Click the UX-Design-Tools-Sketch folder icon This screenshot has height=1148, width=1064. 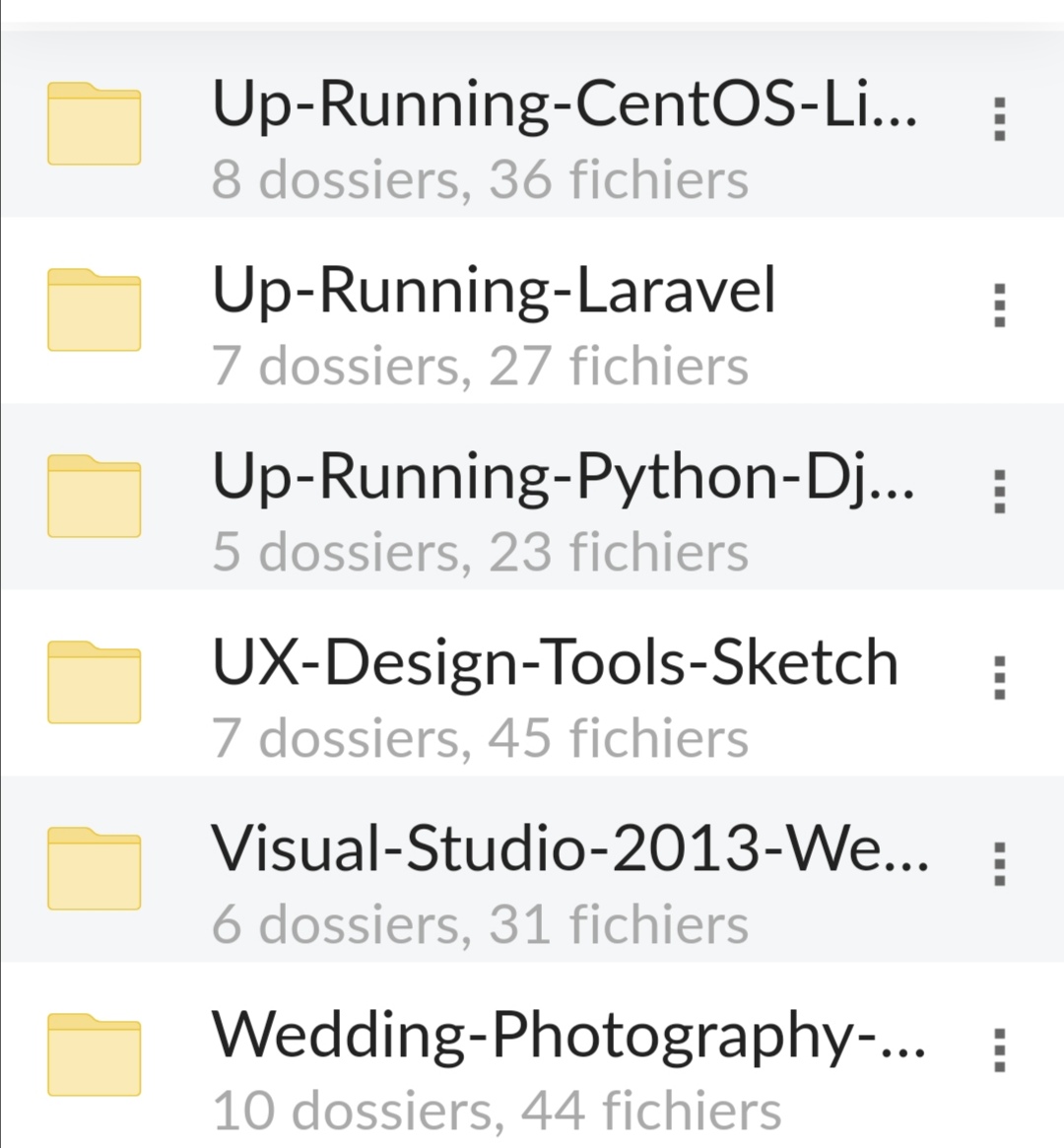(x=94, y=682)
